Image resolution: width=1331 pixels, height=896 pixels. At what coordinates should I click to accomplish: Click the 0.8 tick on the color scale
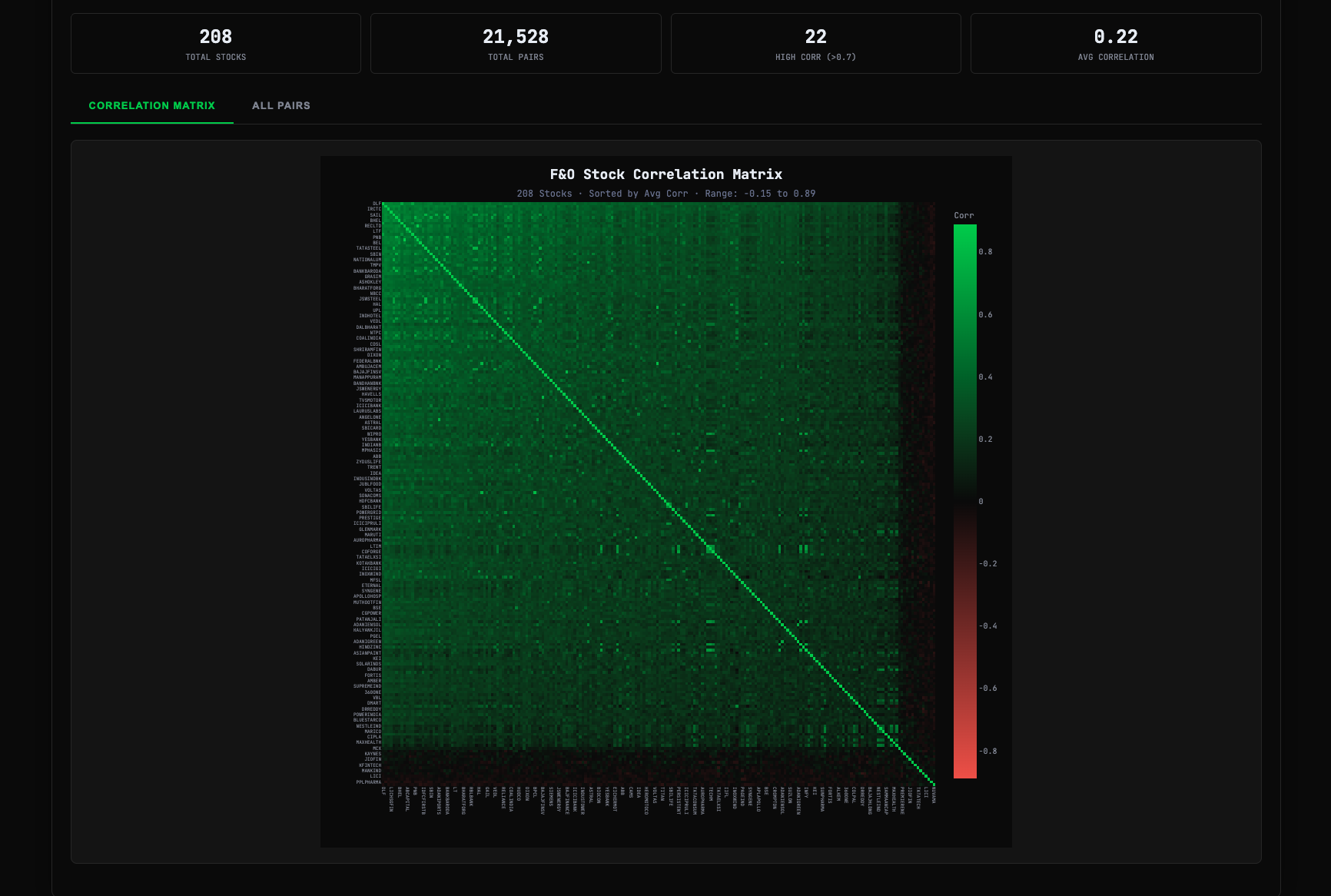coord(985,252)
